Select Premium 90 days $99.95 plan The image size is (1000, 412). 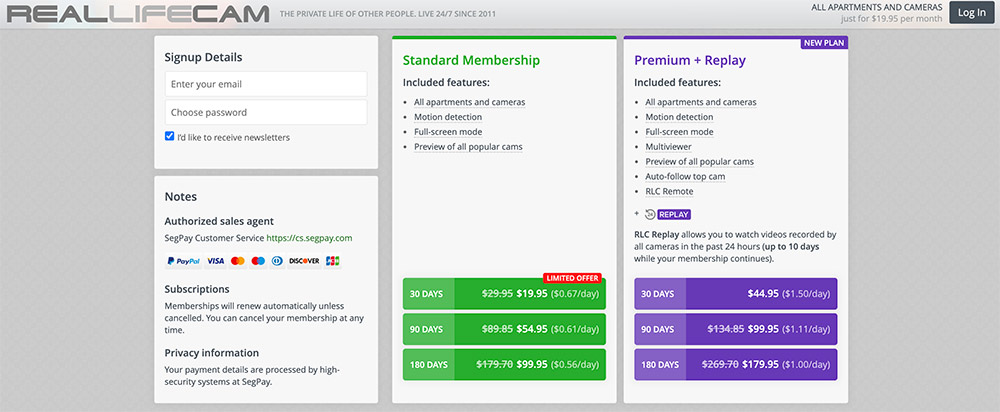[x=735, y=329]
